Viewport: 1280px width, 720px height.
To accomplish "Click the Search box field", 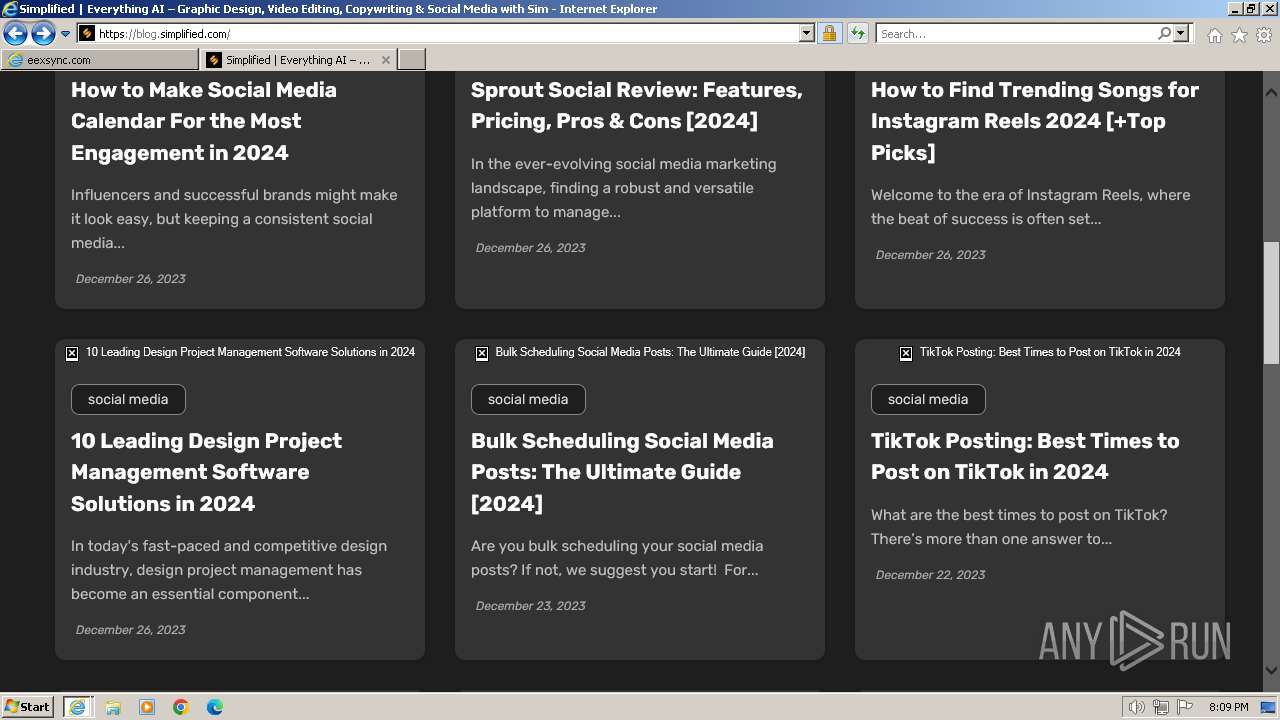I will tap(1016, 34).
